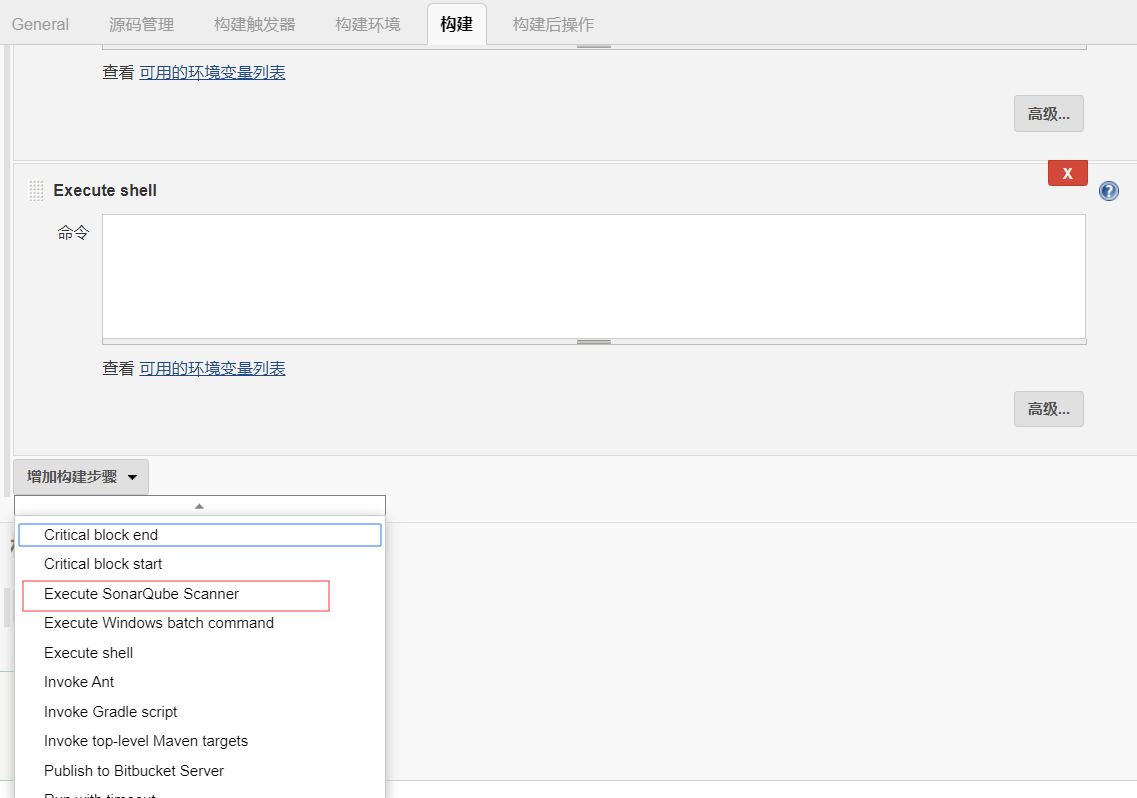Image resolution: width=1137 pixels, height=798 pixels.
Task: Click inside the 命令 command text area
Action: 593,277
